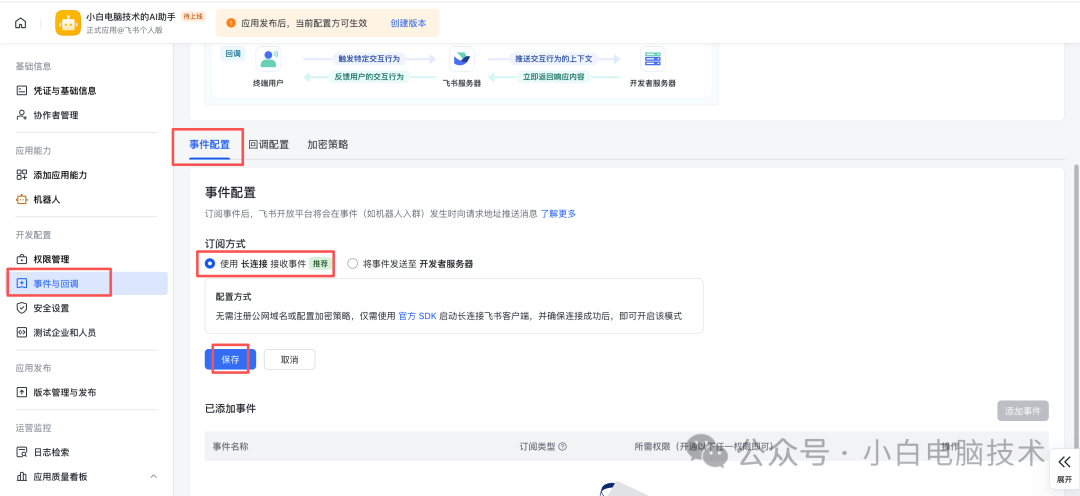Click the 协作者管理 person icon
Viewport: 1080px width, 496px height.
(21, 115)
